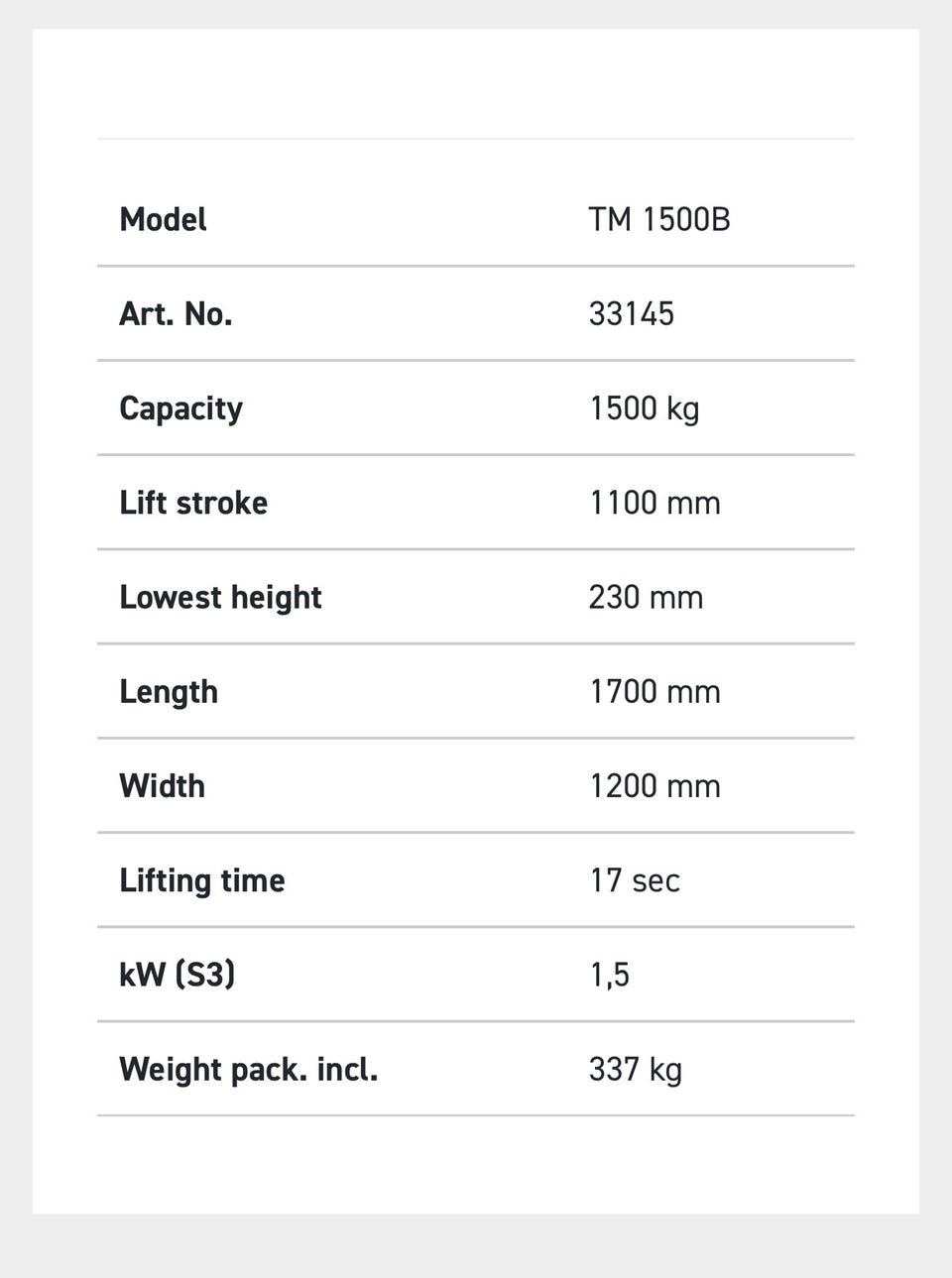This screenshot has height=1278, width=952.
Task: Select the 337 kg weight value
Action: point(635,1070)
